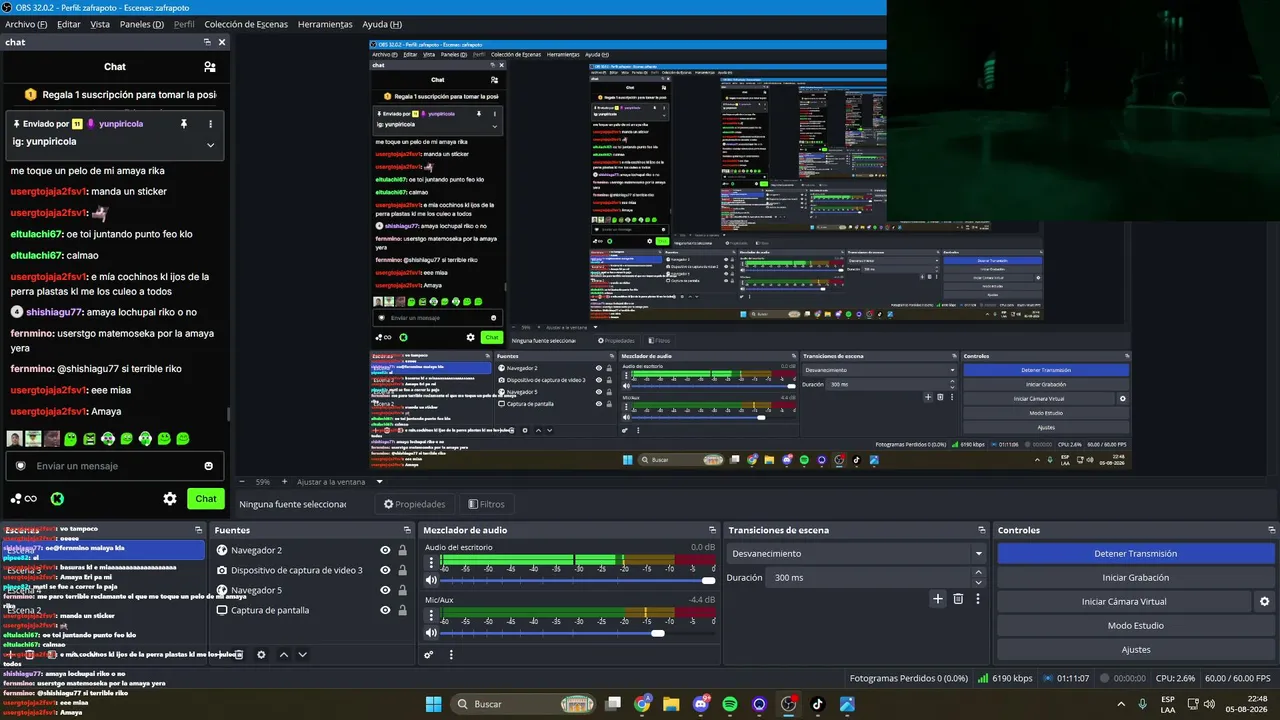Open advanced audio properties gears icon
Image resolution: width=1280 pixels, height=720 pixels.
coord(429,655)
